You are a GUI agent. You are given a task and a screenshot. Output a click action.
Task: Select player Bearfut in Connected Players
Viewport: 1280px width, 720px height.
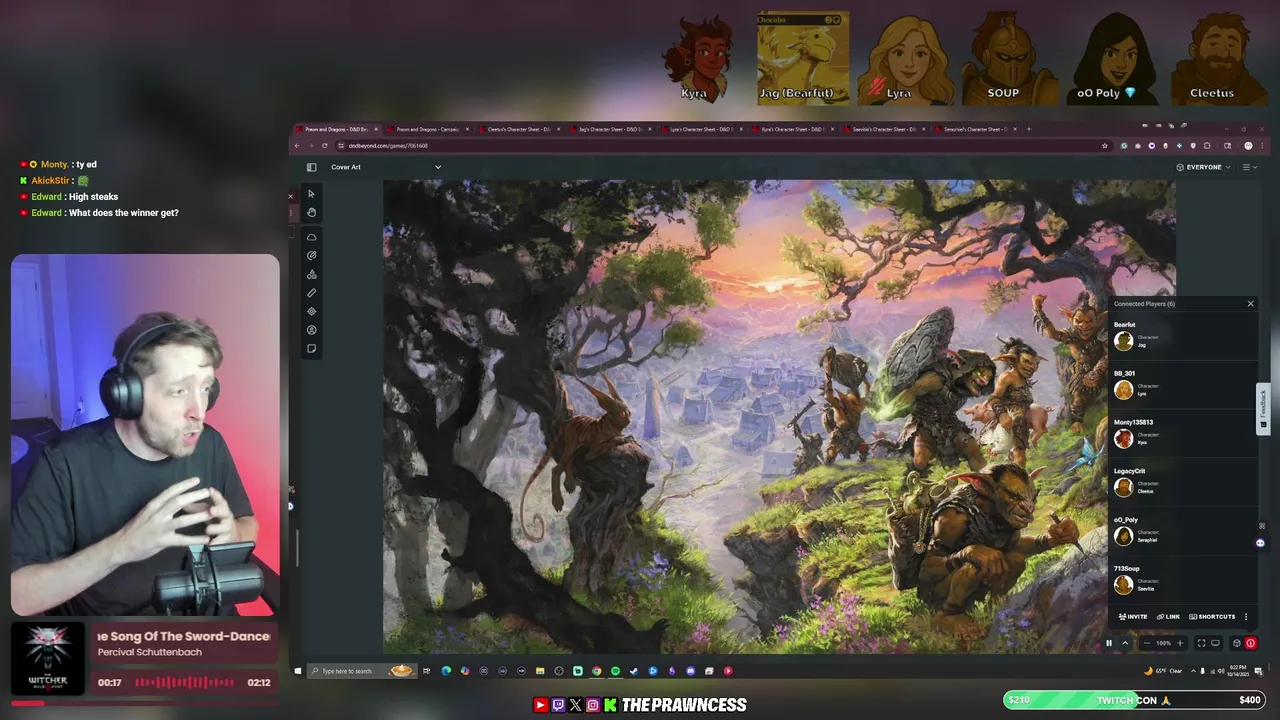[x=1182, y=335]
